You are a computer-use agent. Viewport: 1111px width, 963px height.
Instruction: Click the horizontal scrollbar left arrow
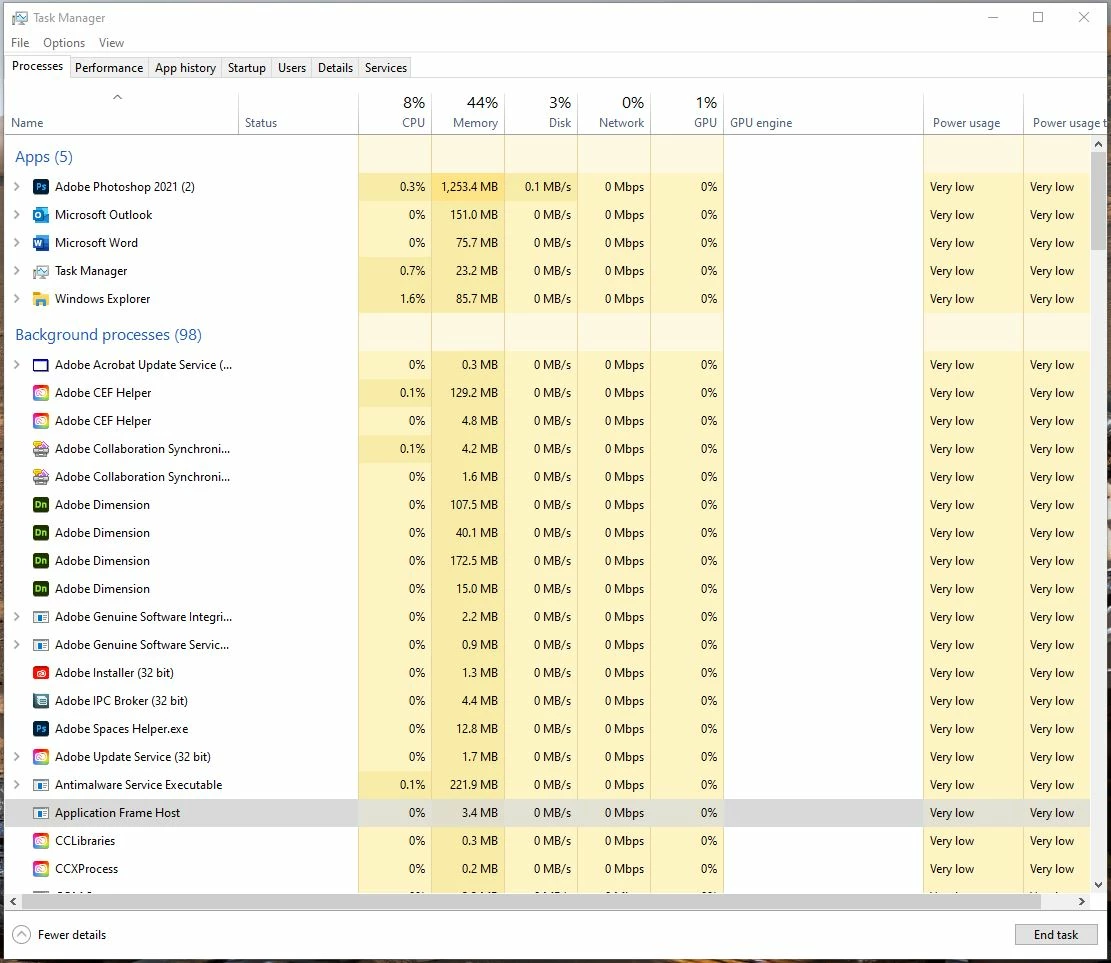(13, 902)
